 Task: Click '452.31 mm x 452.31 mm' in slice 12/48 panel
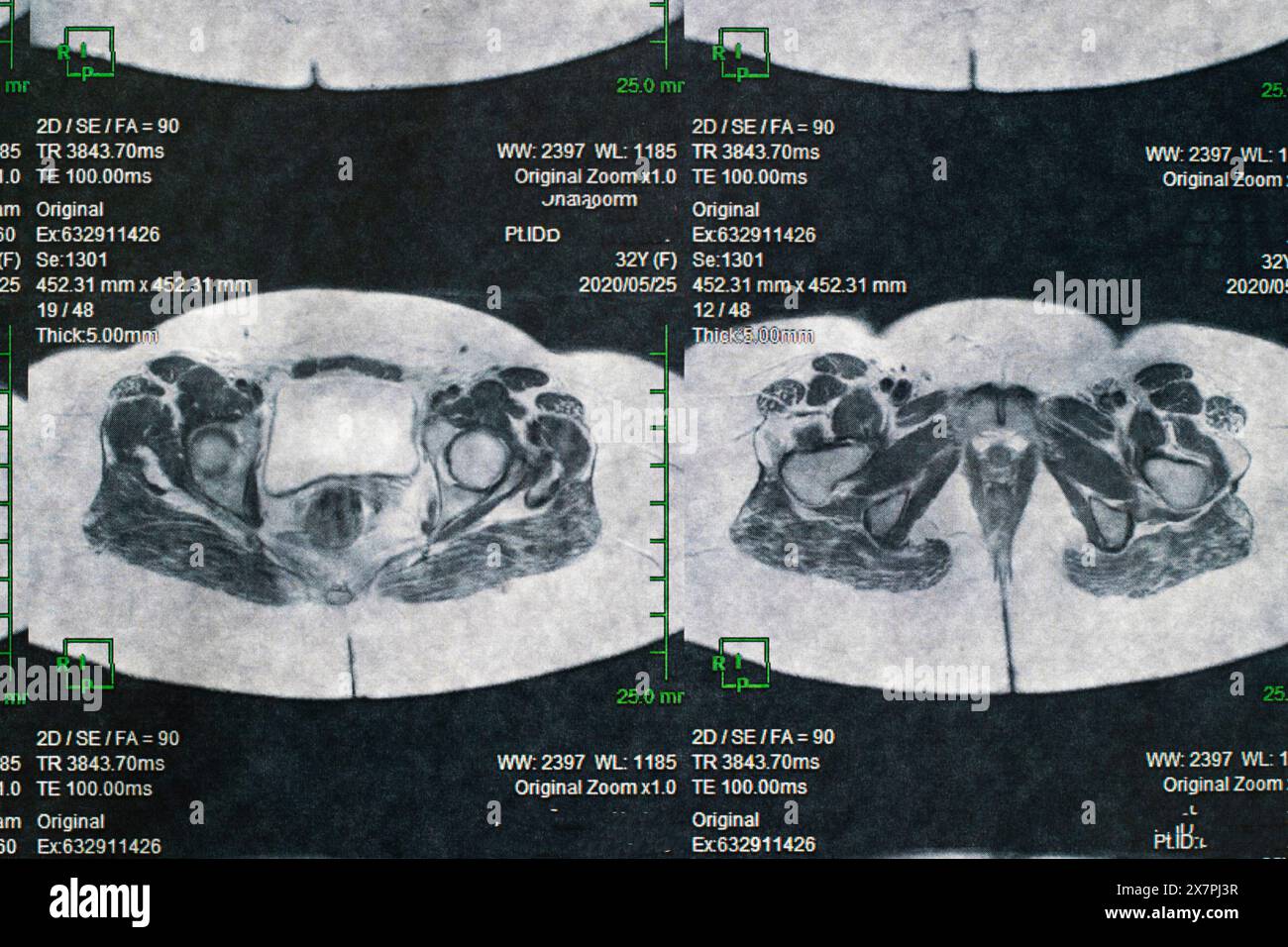[799, 285]
